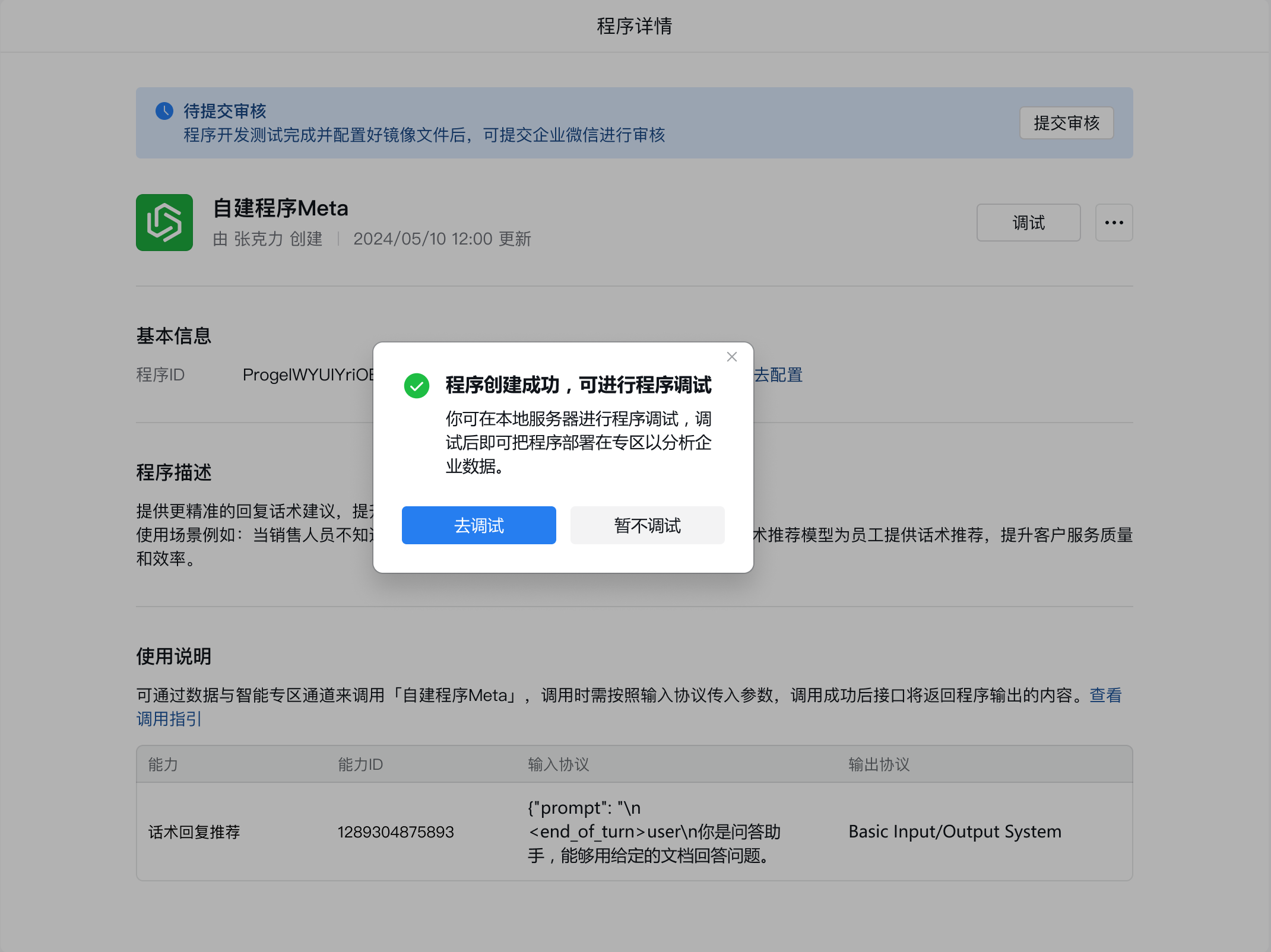Image resolution: width=1271 pixels, height=952 pixels.
Task: Click the blue 去调试 button
Action: pos(478,525)
